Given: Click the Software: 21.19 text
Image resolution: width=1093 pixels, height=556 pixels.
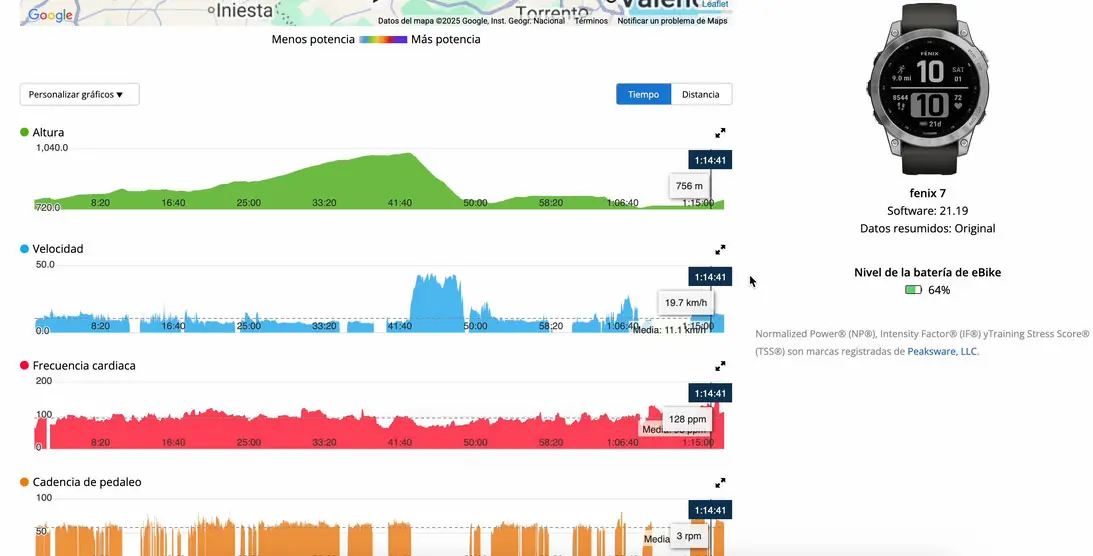Looking at the screenshot, I should point(927,210).
